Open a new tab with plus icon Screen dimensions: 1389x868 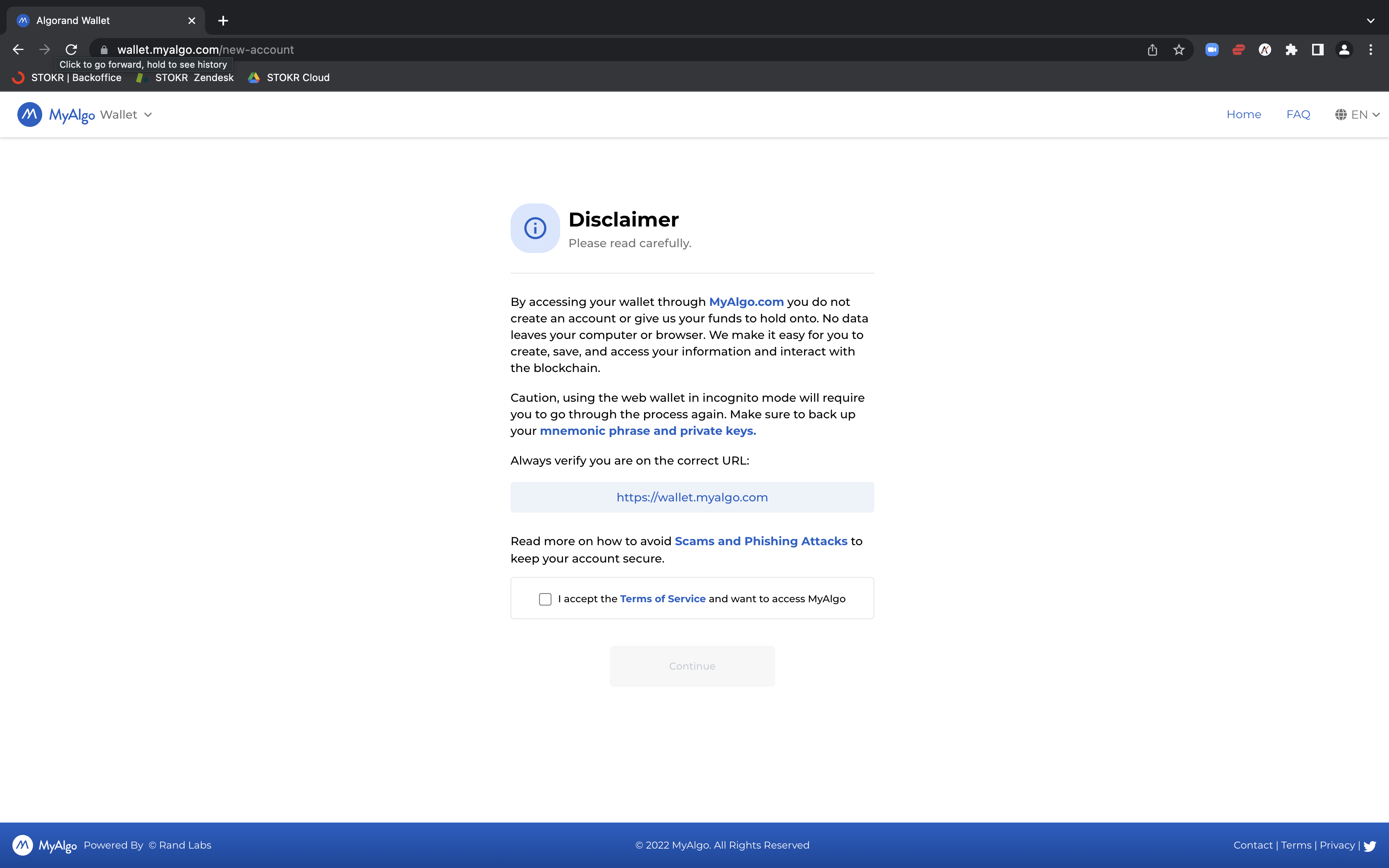[x=223, y=21]
